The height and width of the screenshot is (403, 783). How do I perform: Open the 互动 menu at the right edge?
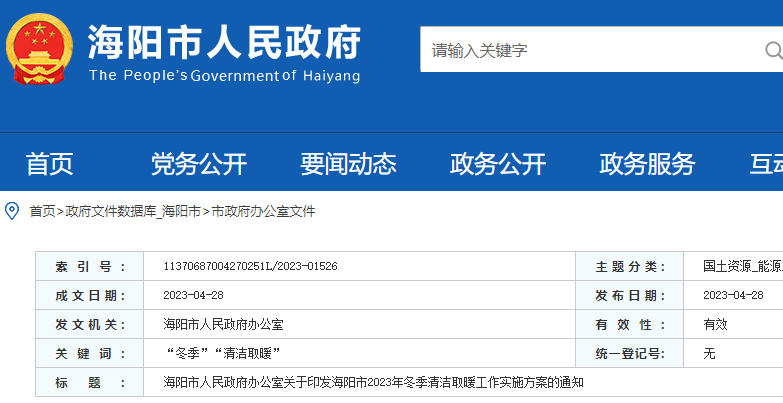[x=765, y=164]
